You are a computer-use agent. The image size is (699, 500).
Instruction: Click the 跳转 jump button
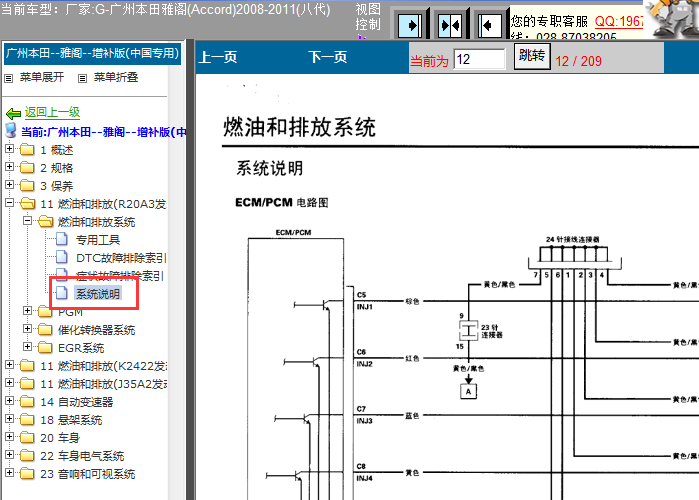[x=532, y=56]
